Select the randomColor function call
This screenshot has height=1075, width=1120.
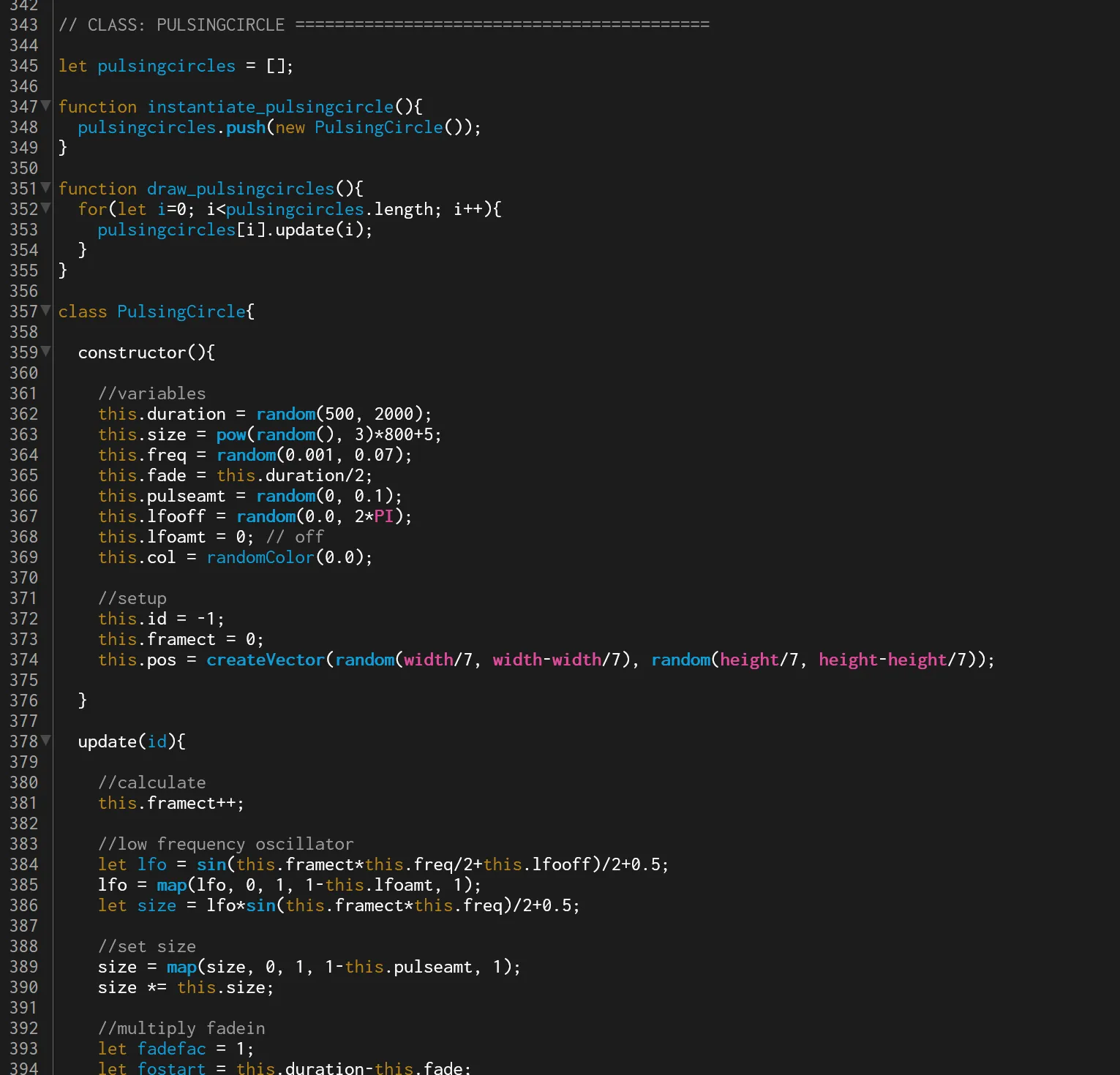coord(260,557)
